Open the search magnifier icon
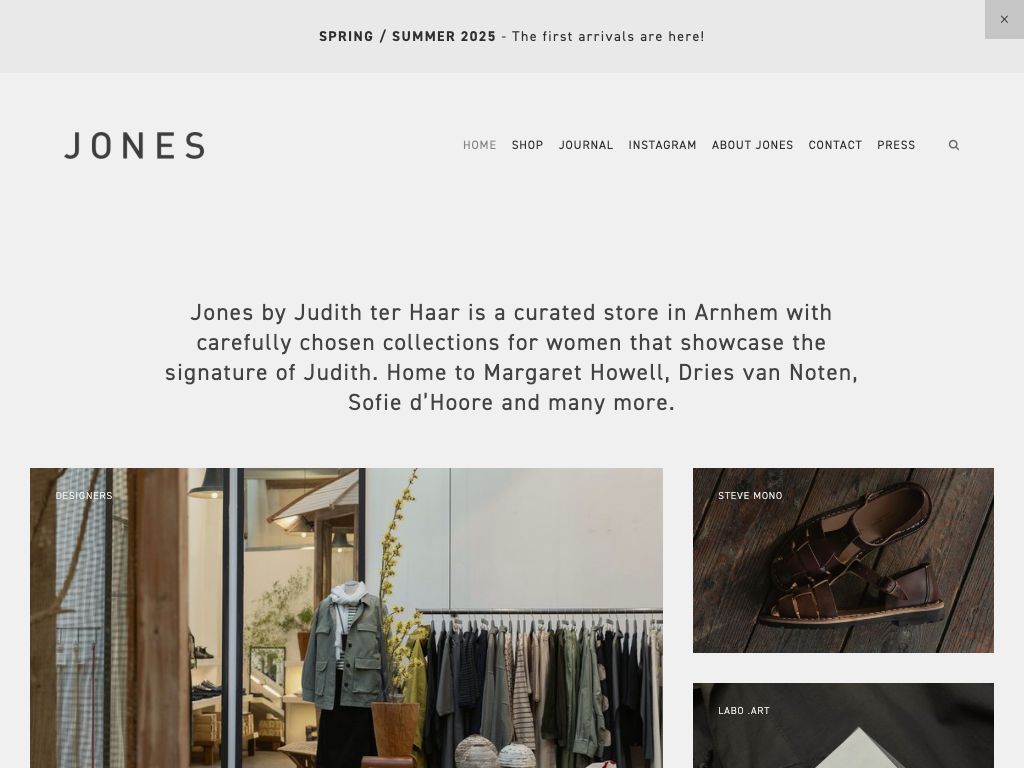The height and width of the screenshot is (768, 1024). [953, 145]
